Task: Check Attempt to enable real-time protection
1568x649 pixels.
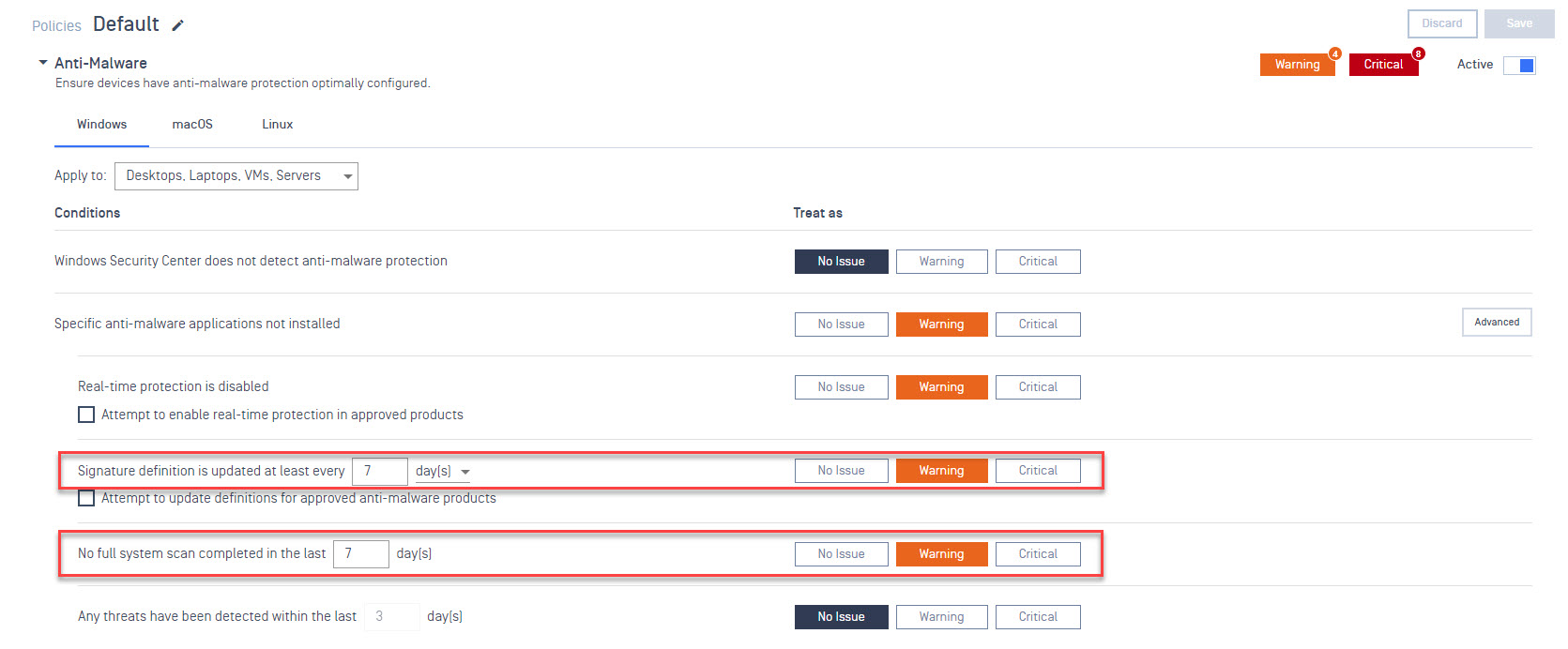Action: [x=86, y=415]
